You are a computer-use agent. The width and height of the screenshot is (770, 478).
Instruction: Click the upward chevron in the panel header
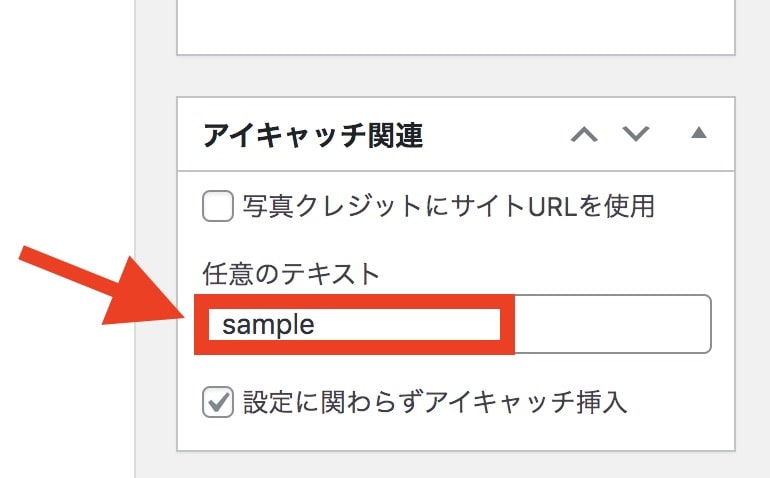(584, 134)
